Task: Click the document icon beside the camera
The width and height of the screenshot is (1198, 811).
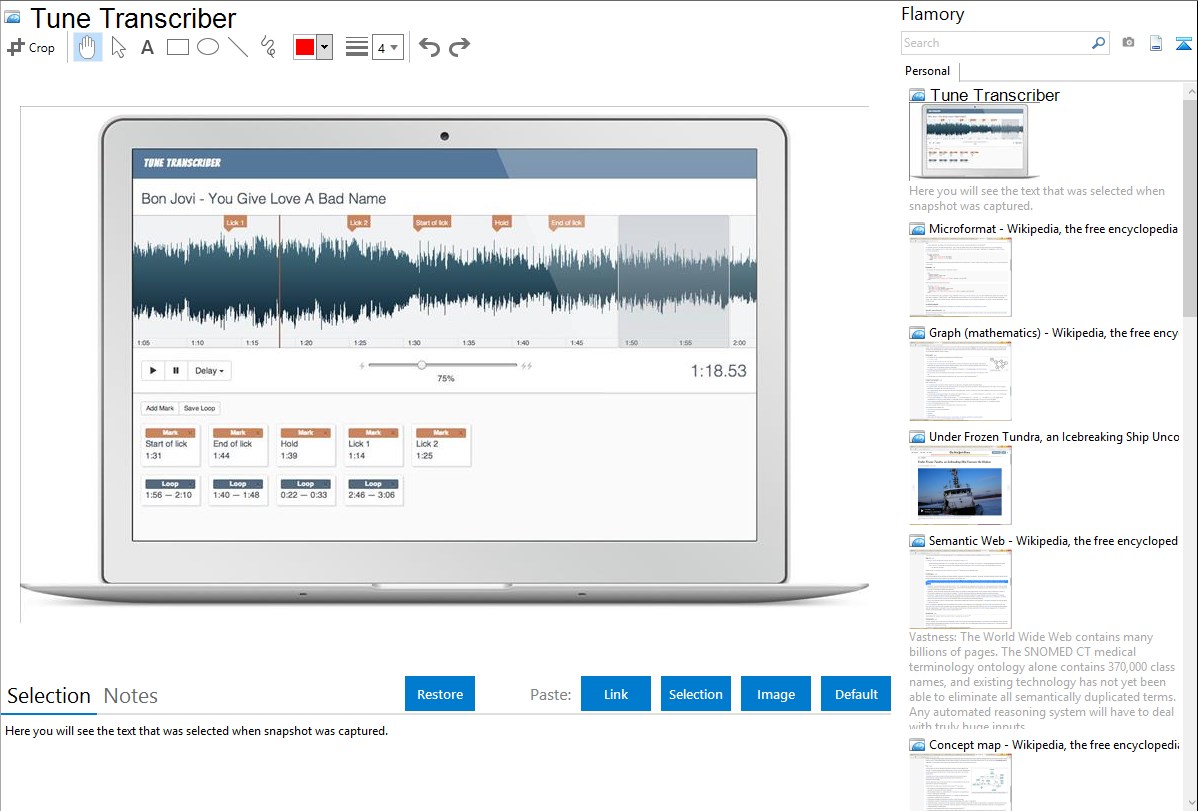Action: point(1156,43)
